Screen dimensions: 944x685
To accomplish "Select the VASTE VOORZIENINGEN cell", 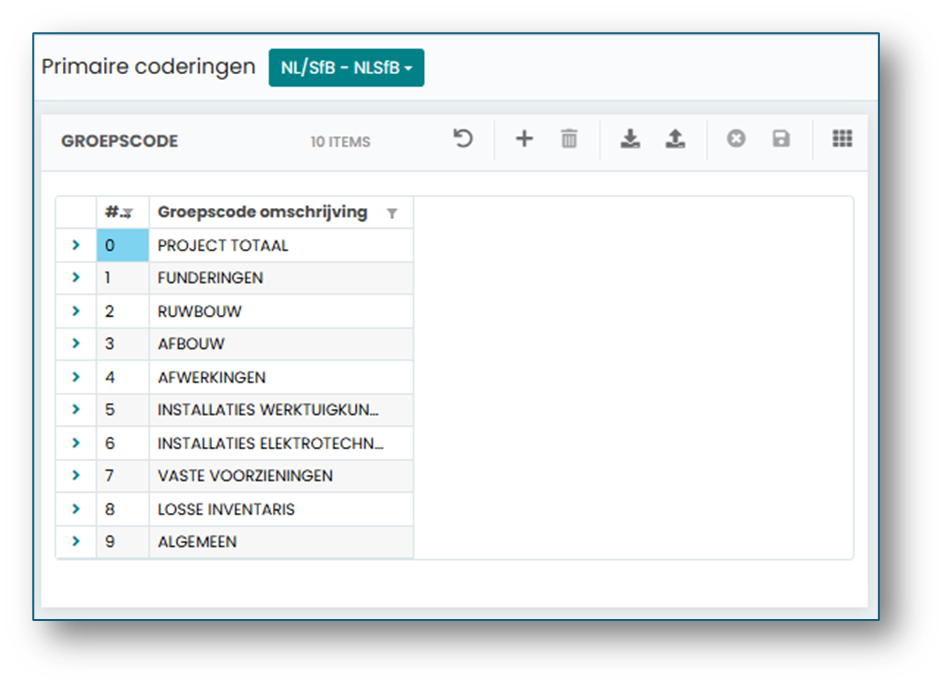I will tap(281, 475).
